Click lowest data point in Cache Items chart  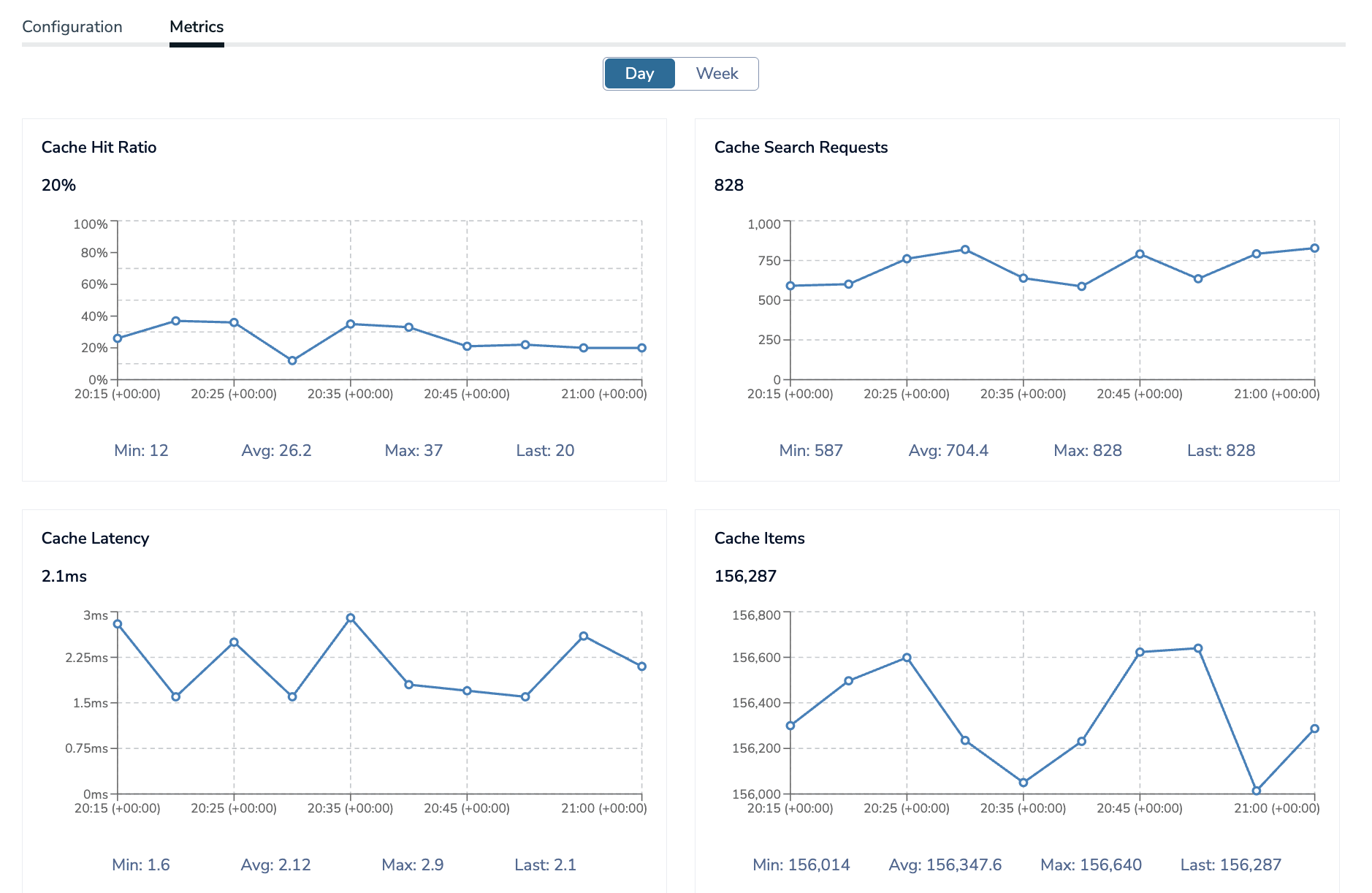(1257, 791)
